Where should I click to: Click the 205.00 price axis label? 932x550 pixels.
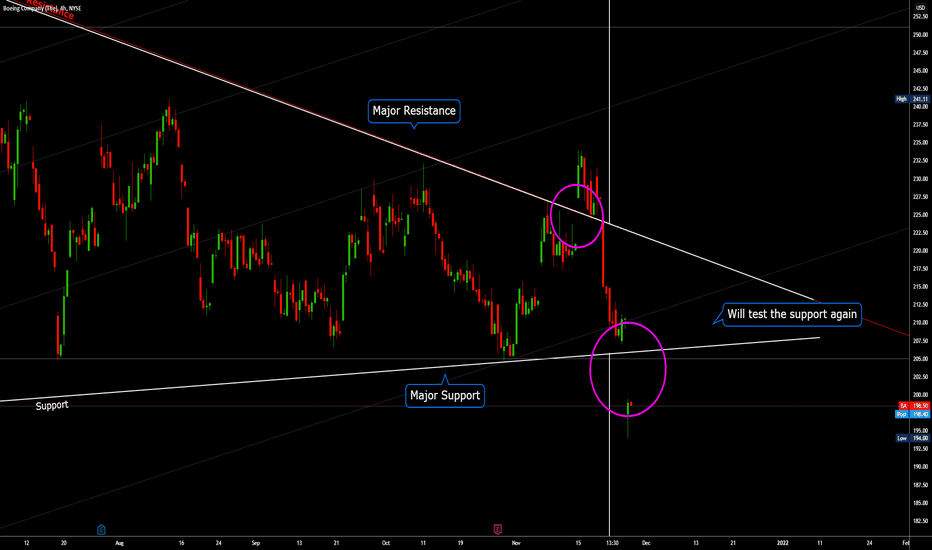pyautogui.click(x=920, y=359)
